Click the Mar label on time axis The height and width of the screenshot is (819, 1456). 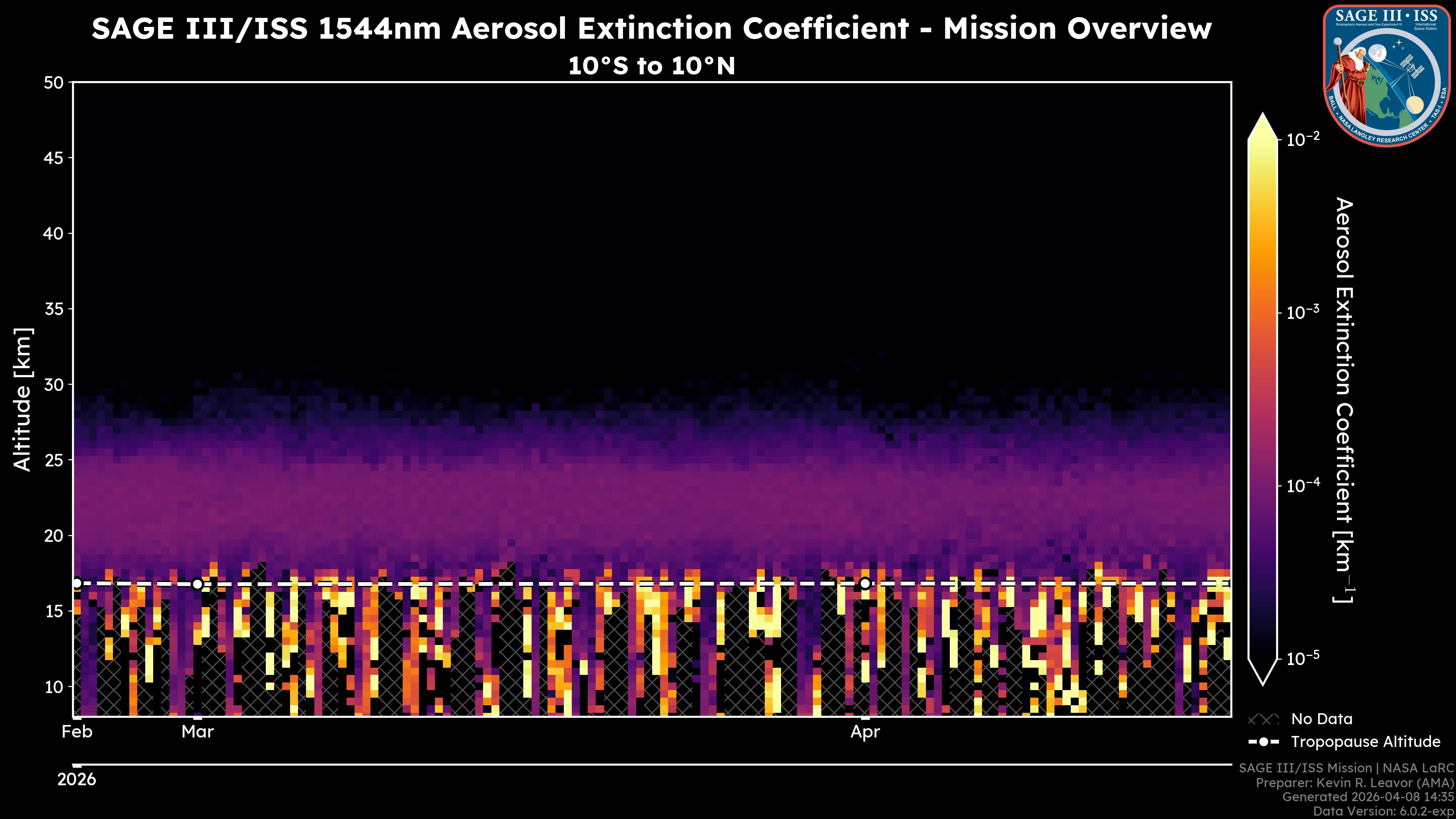[197, 732]
